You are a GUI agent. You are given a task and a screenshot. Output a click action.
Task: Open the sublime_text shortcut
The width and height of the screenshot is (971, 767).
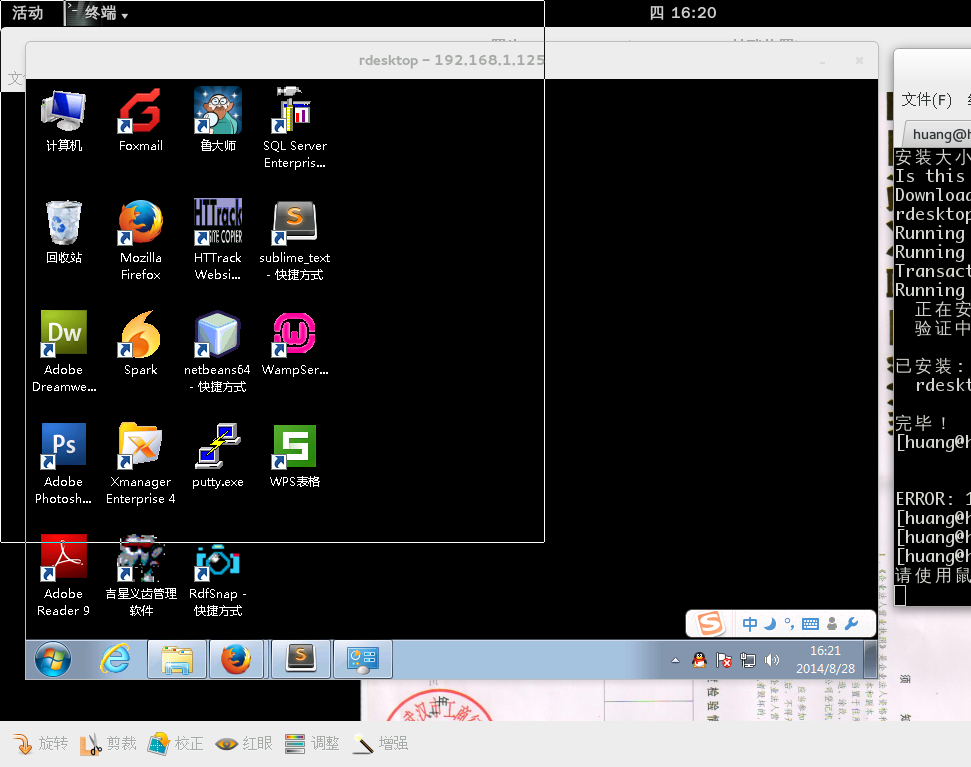tap(294, 241)
